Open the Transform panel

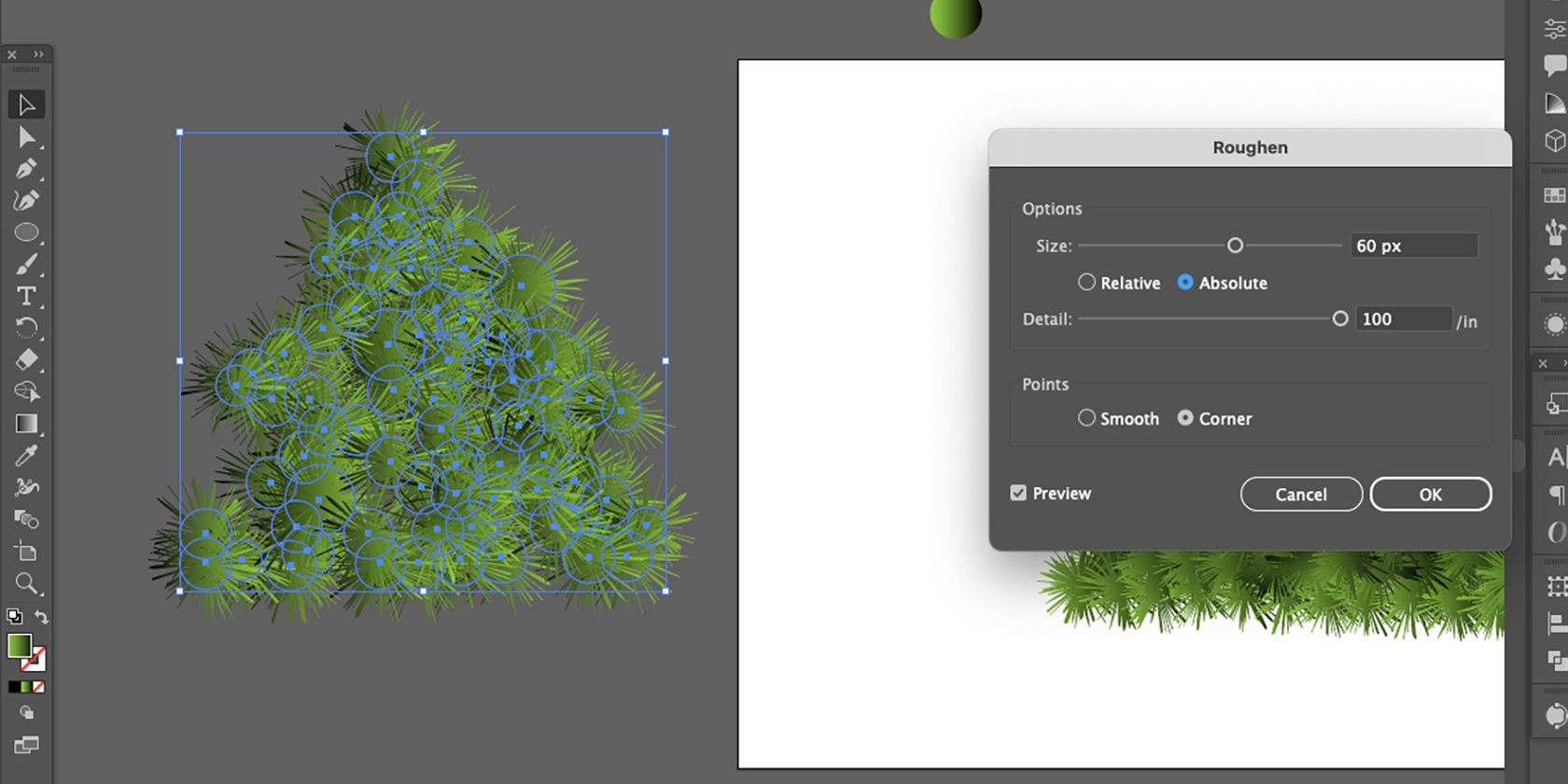[1556, 586]
